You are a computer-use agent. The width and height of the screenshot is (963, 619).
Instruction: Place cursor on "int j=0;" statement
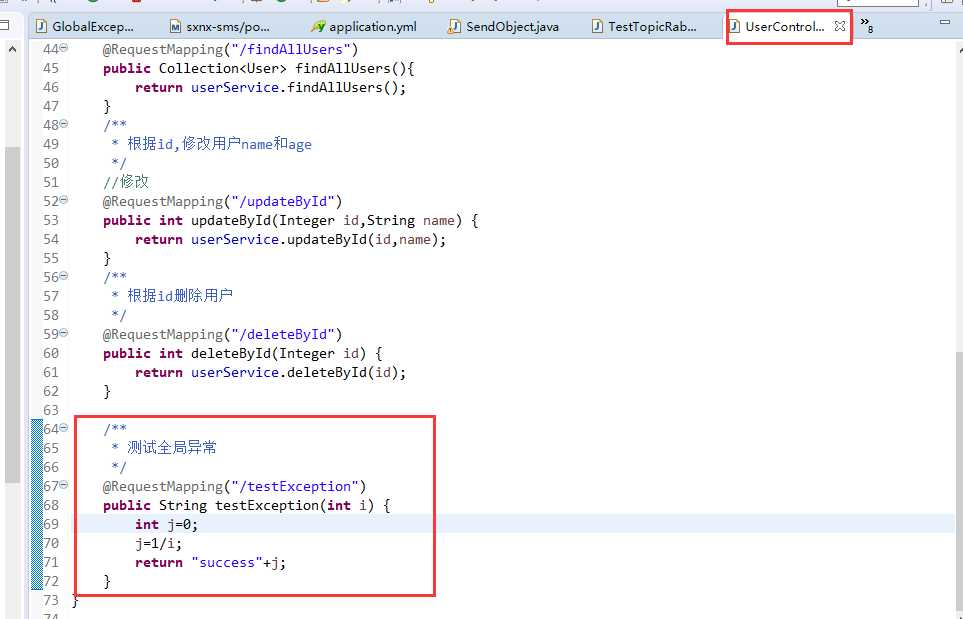click(166, 524)
